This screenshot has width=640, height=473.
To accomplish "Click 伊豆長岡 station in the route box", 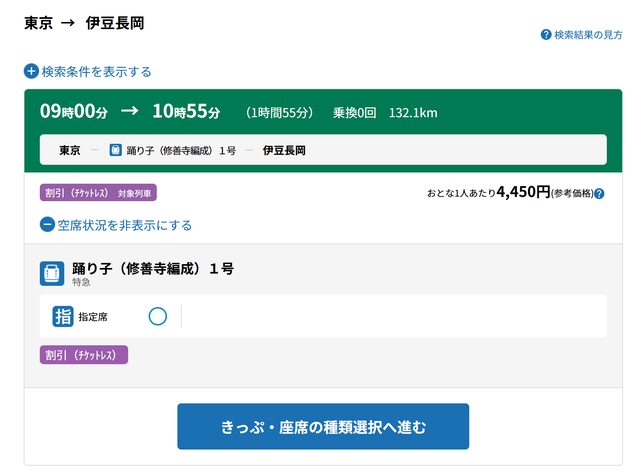I will 284,150.
